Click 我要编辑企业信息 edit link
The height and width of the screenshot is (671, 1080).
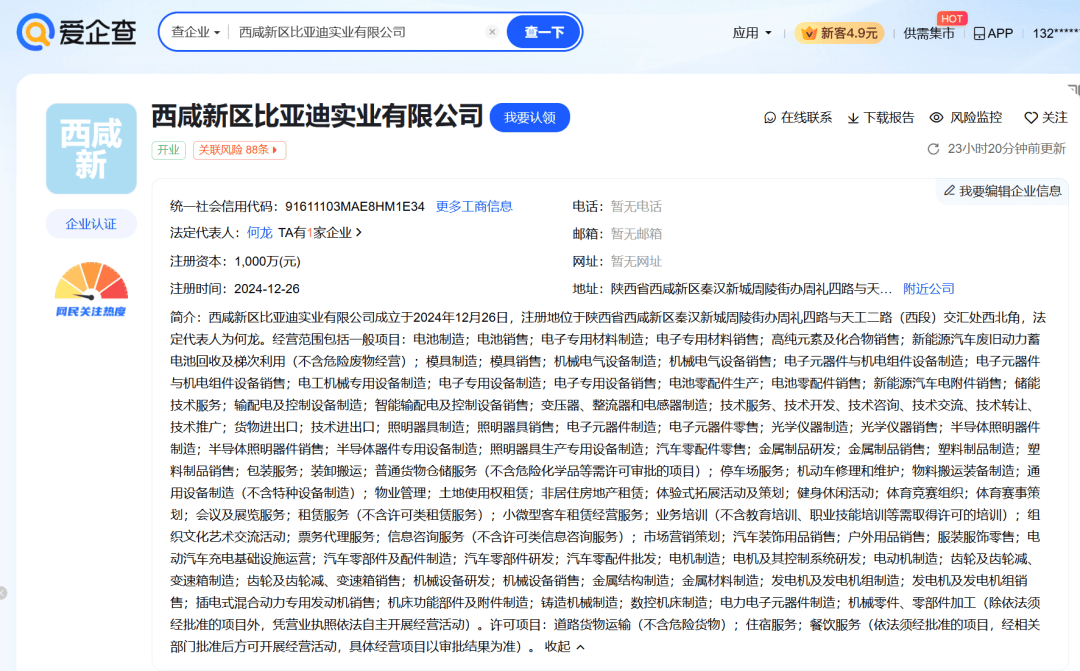[x=1003, y=191]
